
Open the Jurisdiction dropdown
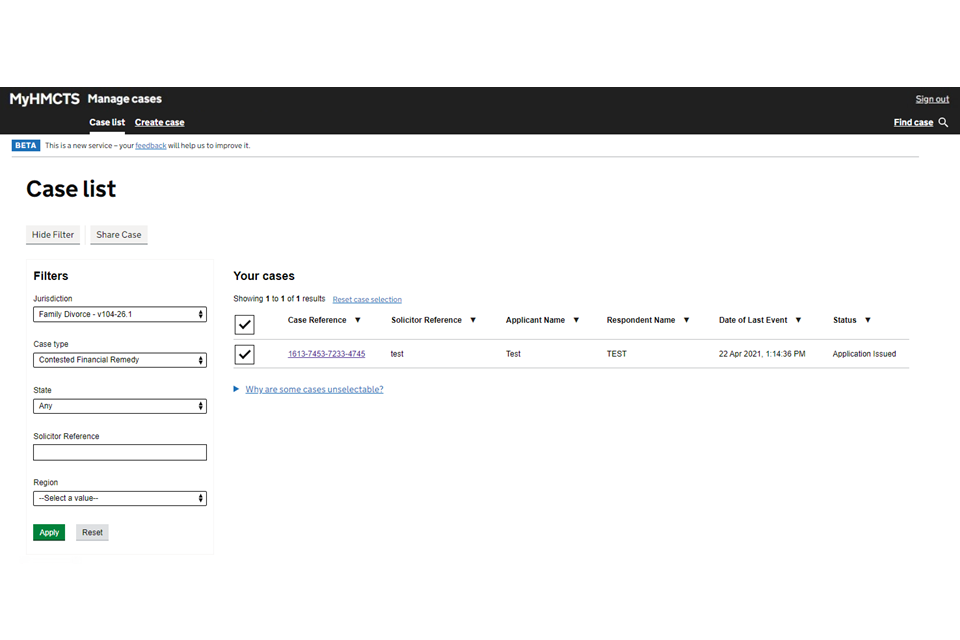click(x=120, y=314)
